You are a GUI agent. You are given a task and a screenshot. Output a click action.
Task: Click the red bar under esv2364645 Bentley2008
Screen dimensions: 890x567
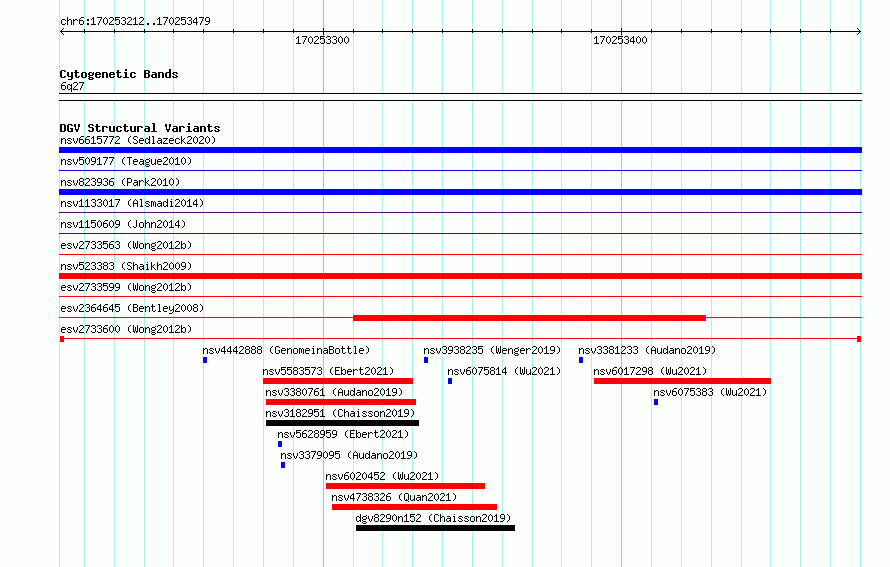530,318
